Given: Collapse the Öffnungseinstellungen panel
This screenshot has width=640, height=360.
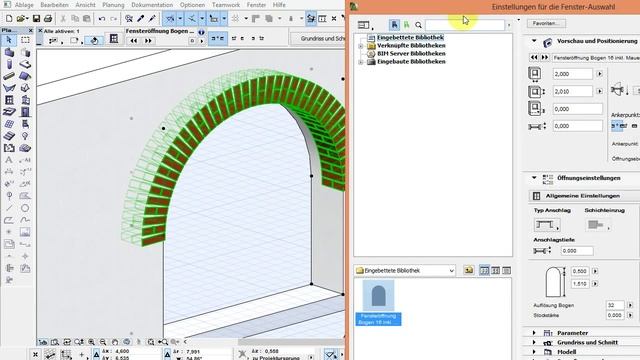Looking at the screenshot, I should (534, 178).
